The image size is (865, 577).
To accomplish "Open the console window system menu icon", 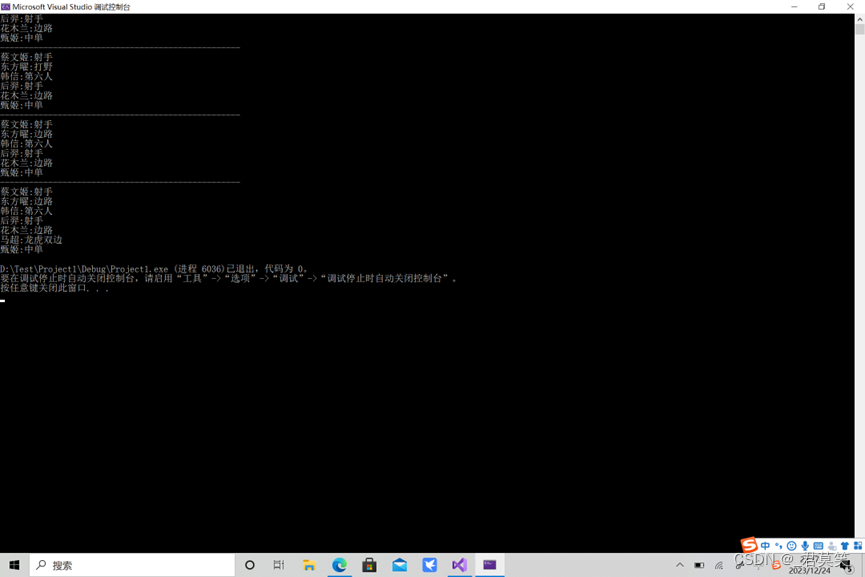I will pyautogui.click(x=7, y=6).
